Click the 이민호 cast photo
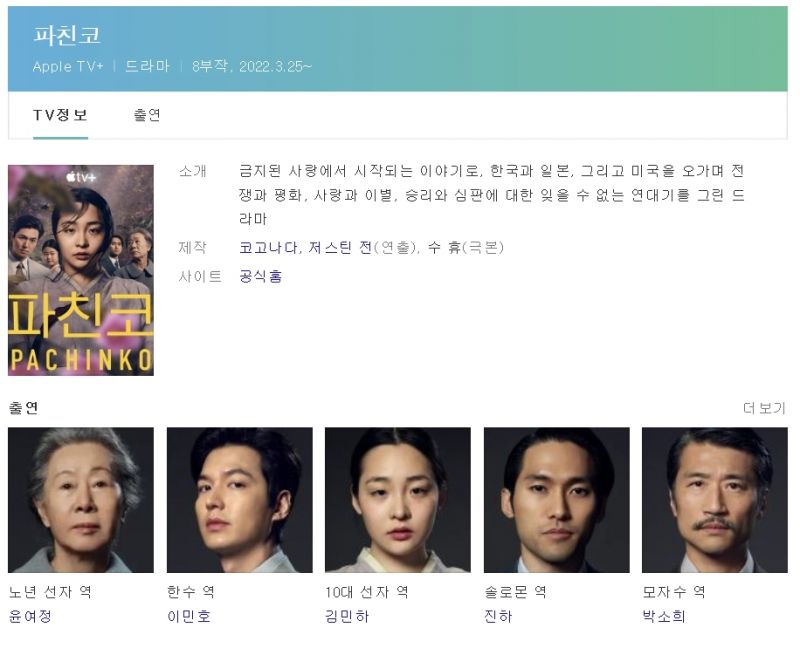 click(239, 500)
